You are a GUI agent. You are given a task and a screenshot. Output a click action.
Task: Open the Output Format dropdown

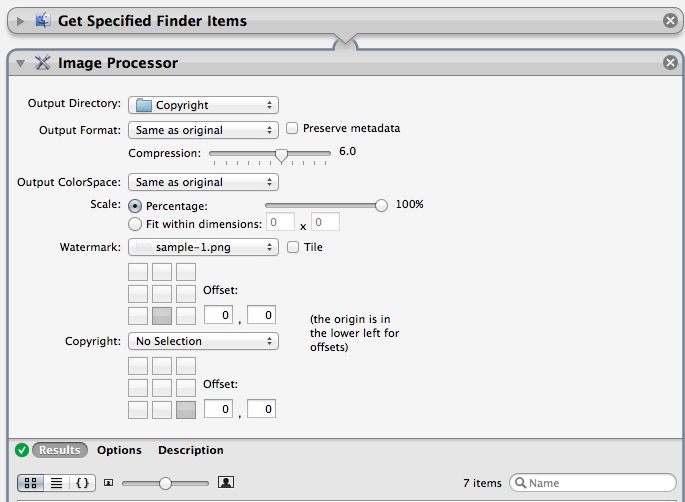click(203, 130)
